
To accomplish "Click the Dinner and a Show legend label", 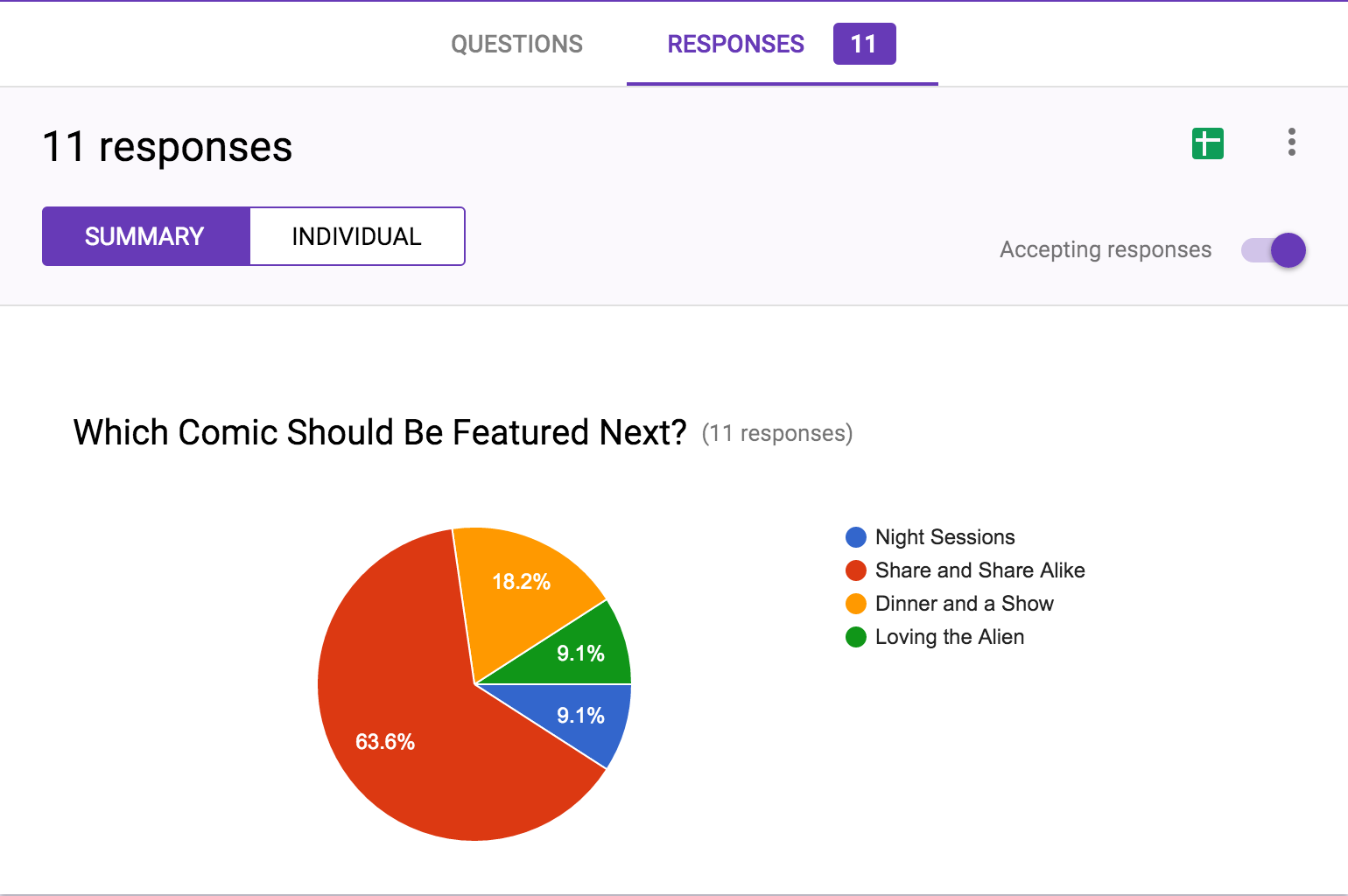I will click(965, 604).
